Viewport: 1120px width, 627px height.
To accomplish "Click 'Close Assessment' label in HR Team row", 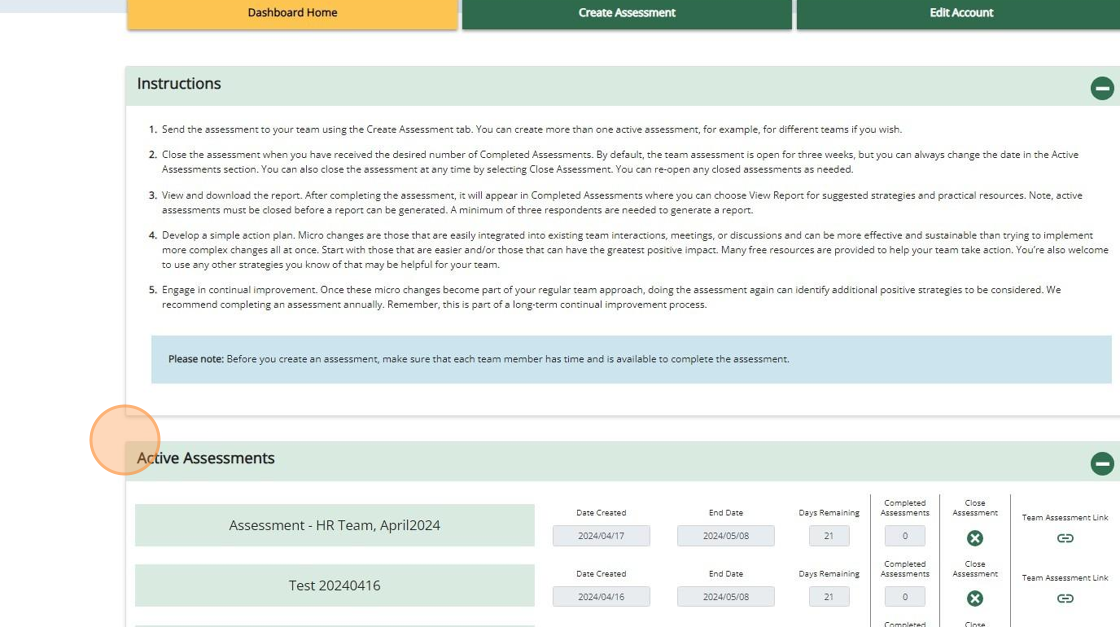I will click(975, 508).
